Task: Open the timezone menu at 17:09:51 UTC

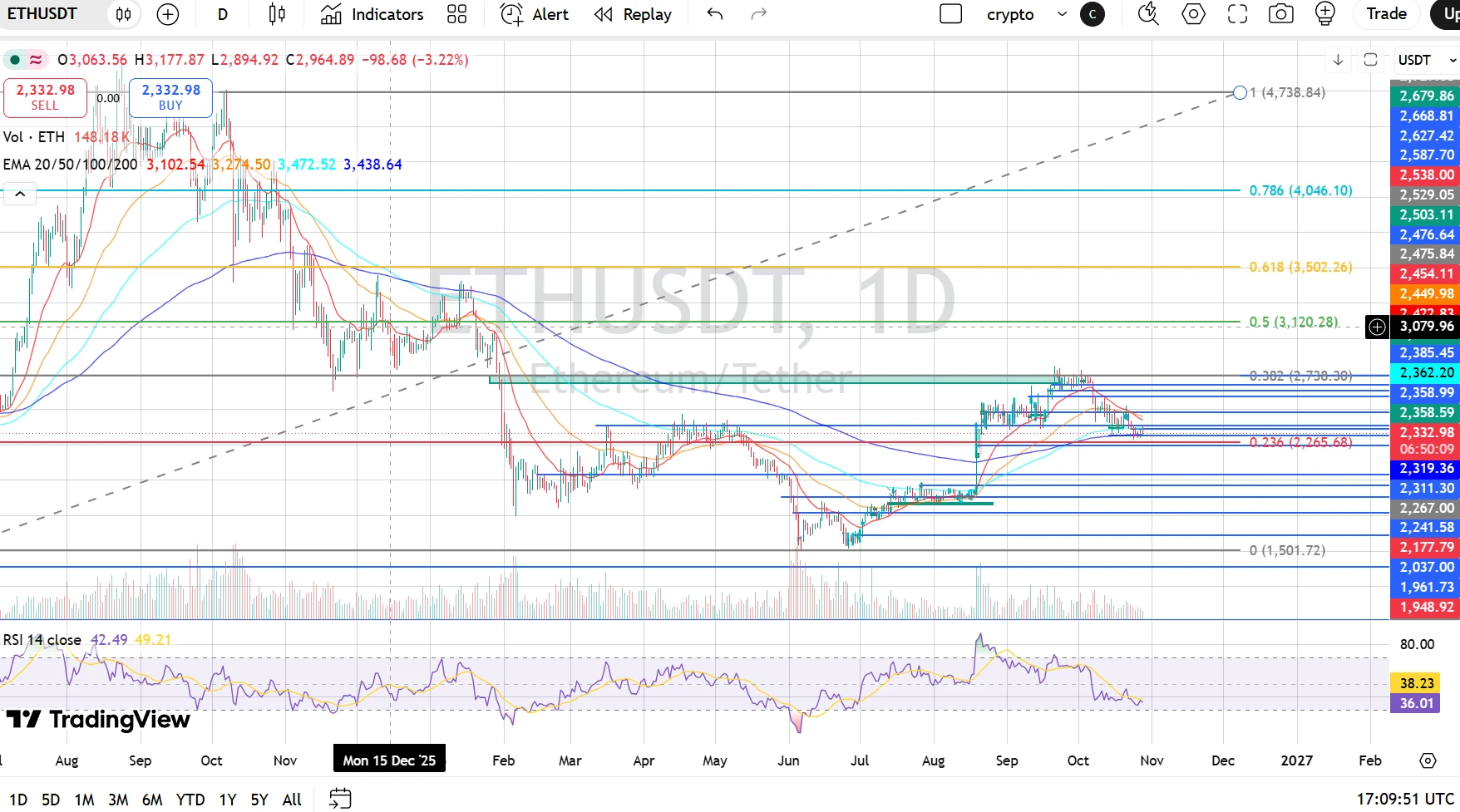Action: [1405, 799]
